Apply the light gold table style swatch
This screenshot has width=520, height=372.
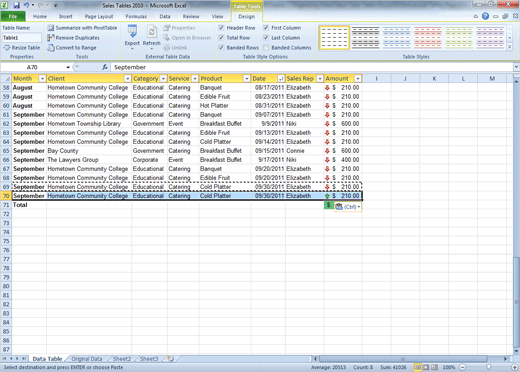tap(334, 38)
